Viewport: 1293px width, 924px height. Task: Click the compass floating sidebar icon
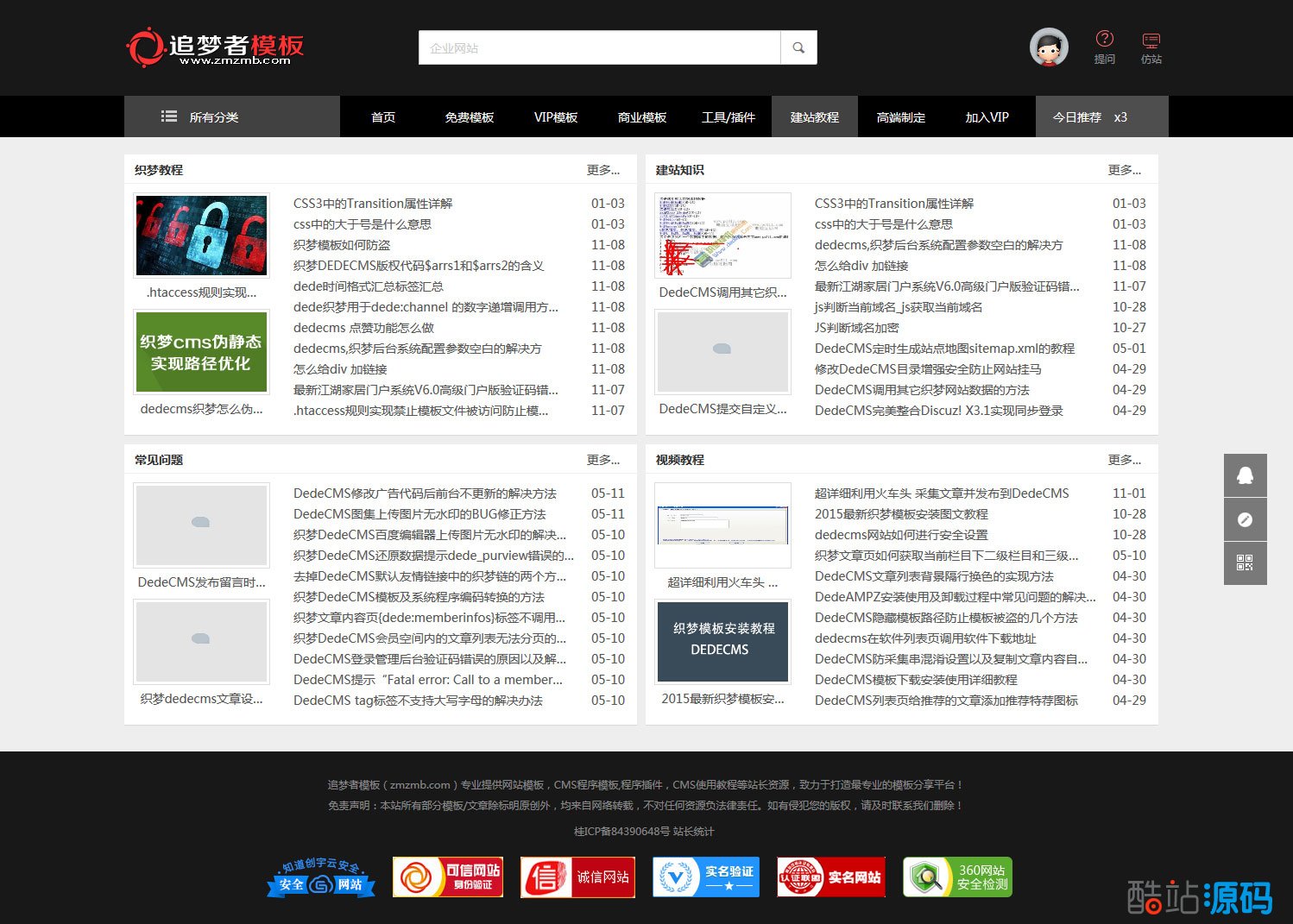[x=1245, y=519]
